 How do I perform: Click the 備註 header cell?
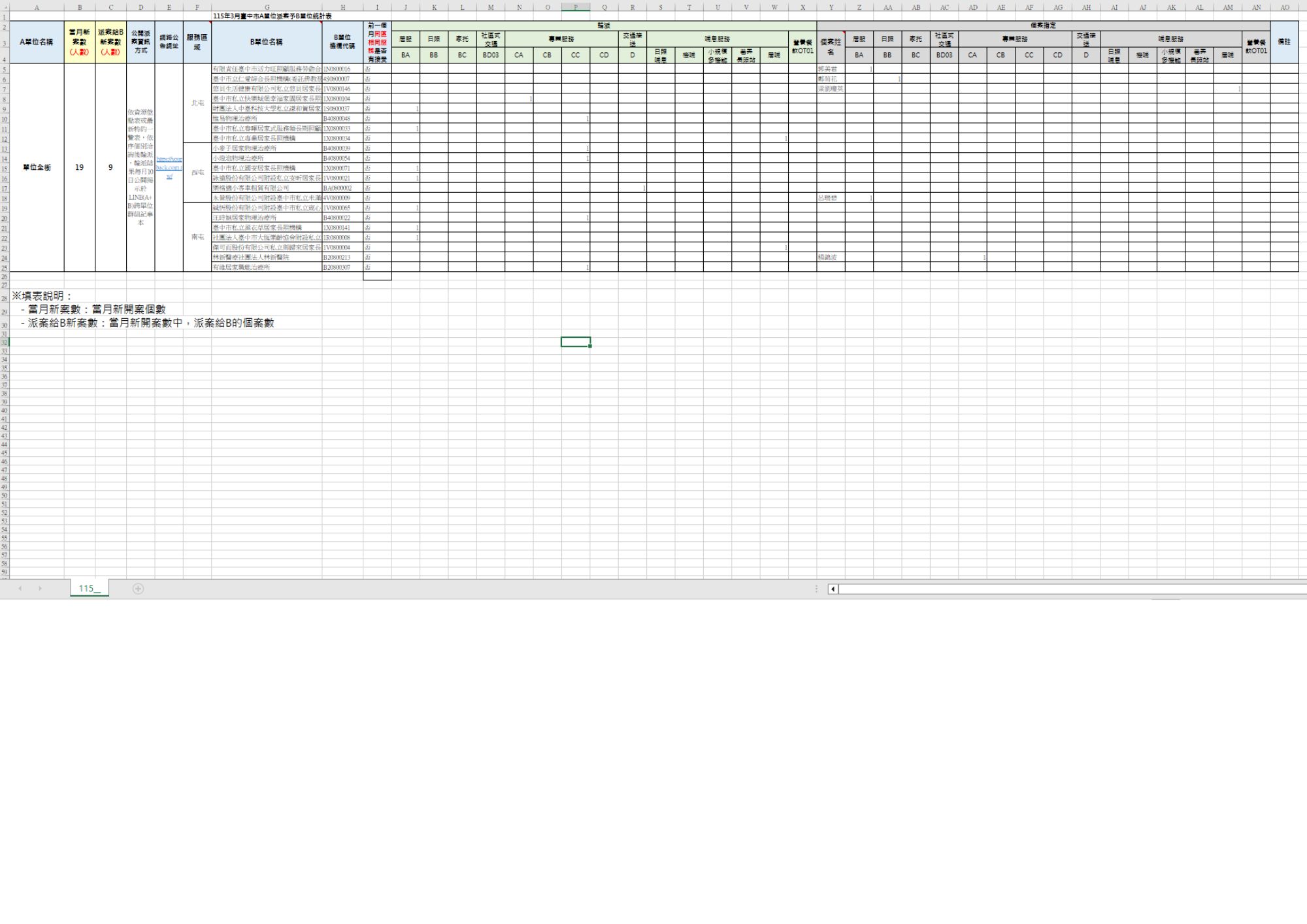1284,42
